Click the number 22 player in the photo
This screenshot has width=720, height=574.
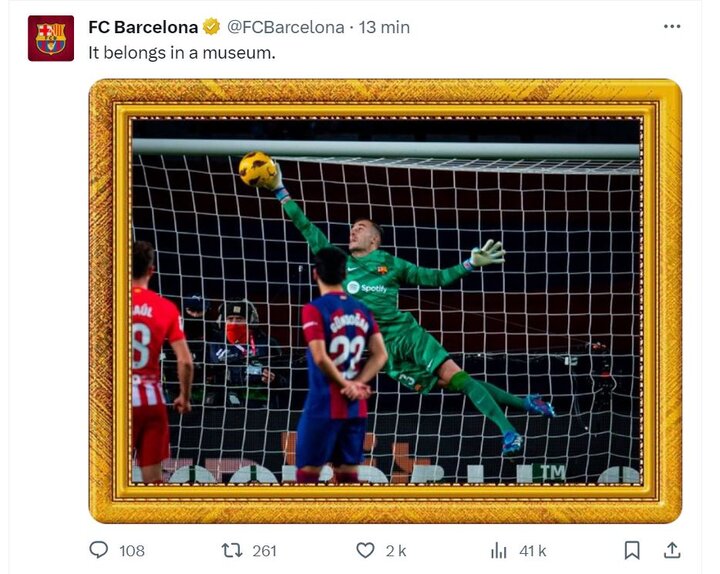click(339, 365)
